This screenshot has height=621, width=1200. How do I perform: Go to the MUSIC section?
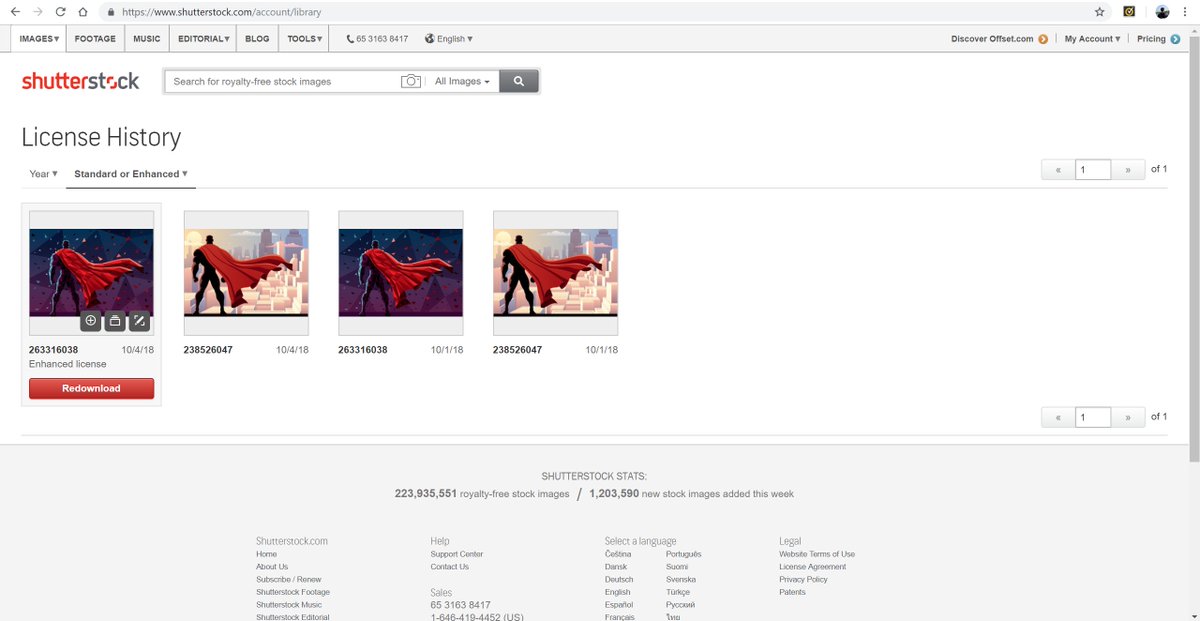point(147,39)
